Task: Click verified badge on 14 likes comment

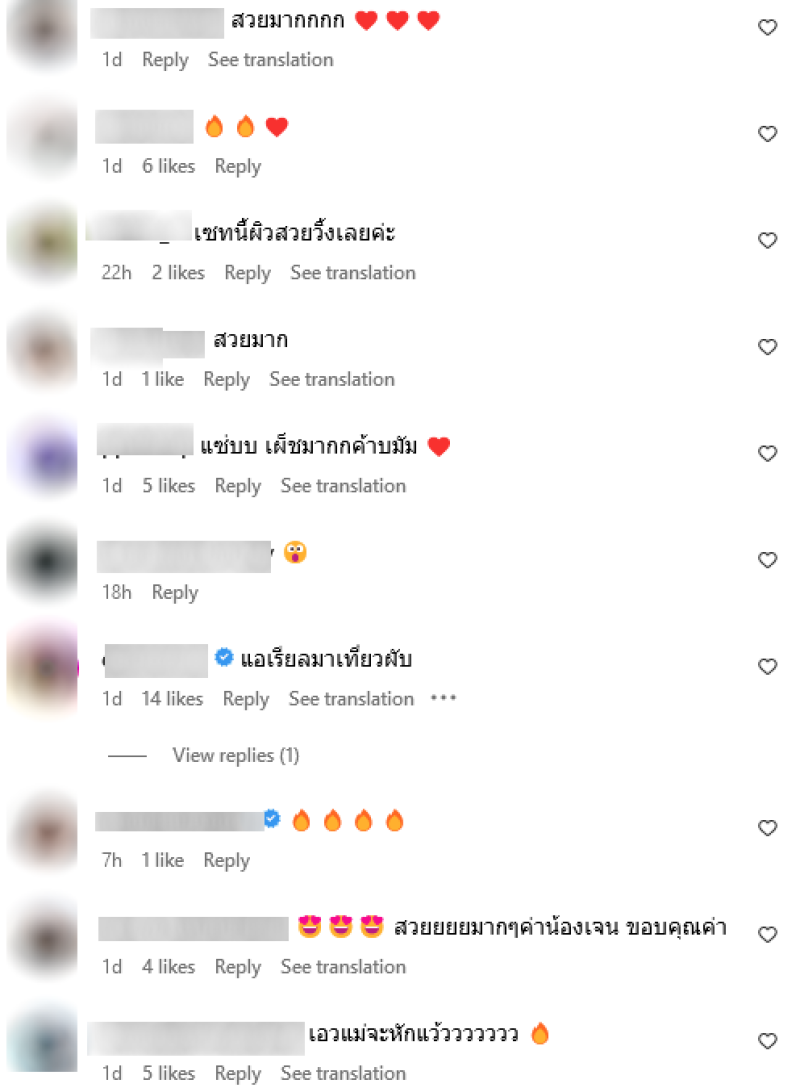Action: tap(223, 656)
